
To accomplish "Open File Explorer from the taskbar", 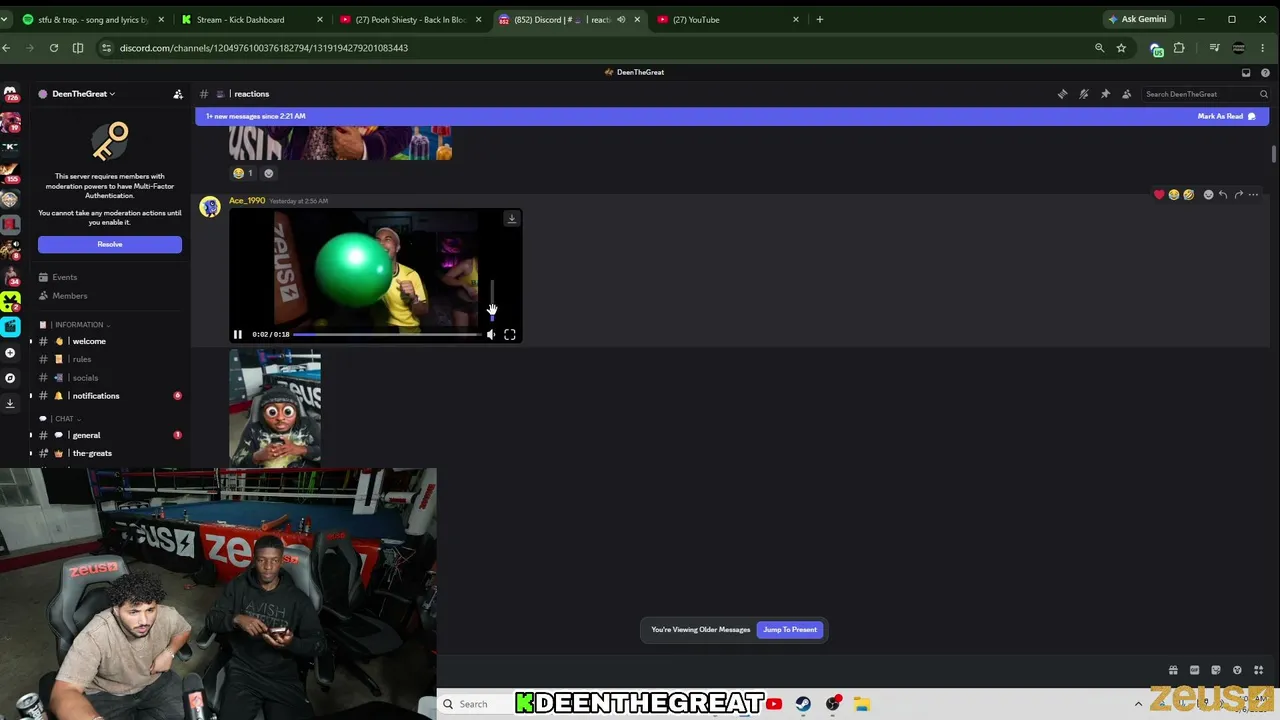I will click(861, 704).
